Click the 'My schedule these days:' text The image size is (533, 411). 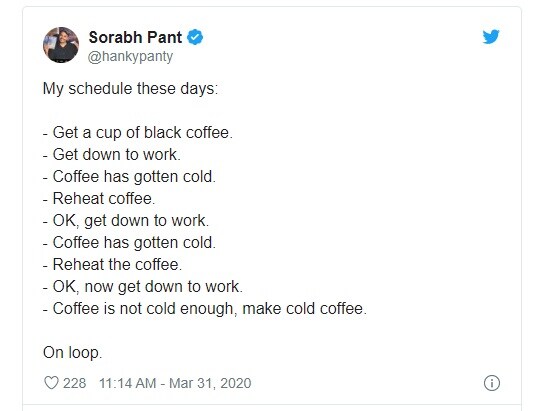coord(130,89)
